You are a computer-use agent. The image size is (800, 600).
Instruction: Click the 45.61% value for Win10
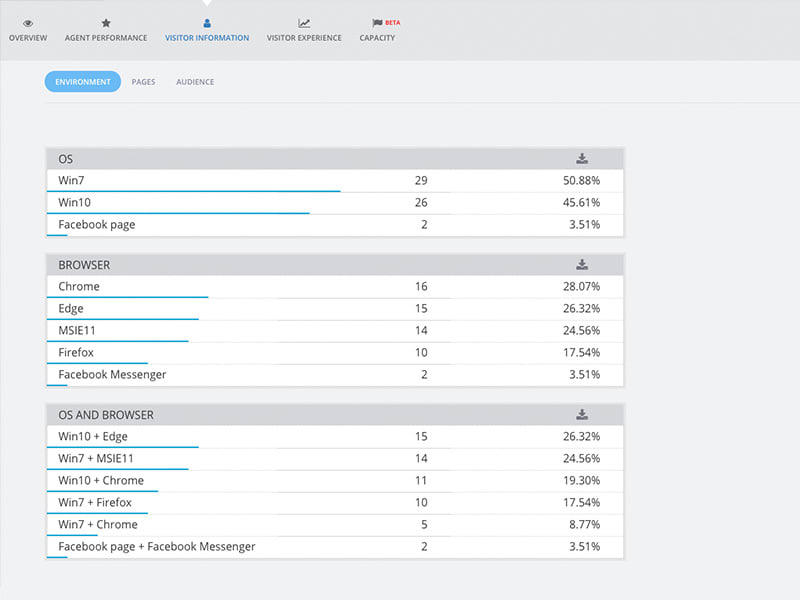coord(581,202)
